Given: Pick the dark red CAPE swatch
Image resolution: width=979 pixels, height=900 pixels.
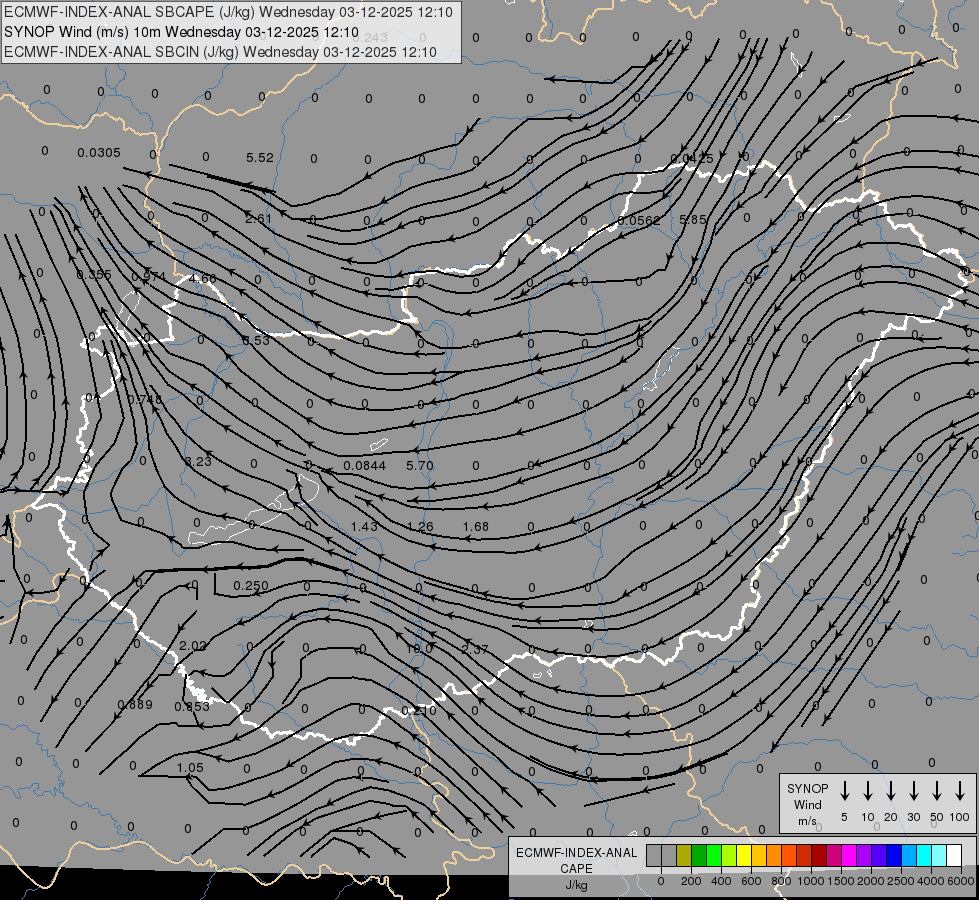Looking at the screenshot, I should tap(819, 855).
